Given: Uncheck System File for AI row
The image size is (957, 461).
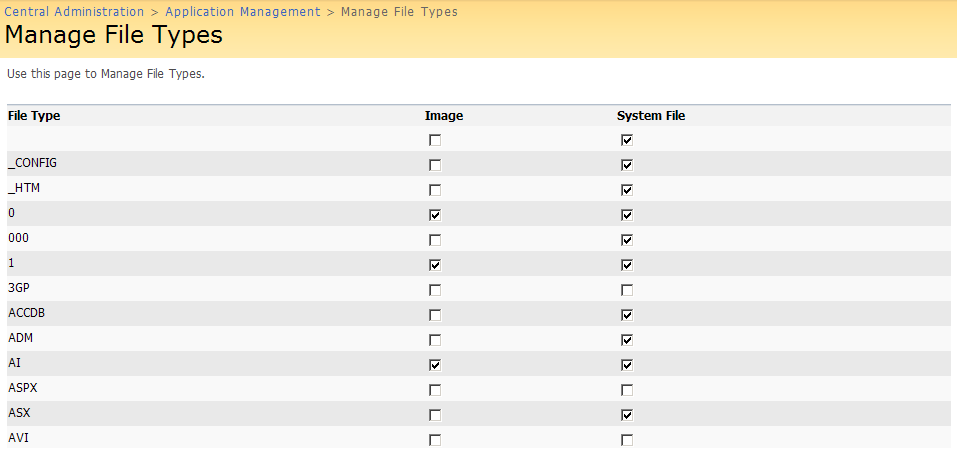Looking at the screenshot, I should point(627,365).
